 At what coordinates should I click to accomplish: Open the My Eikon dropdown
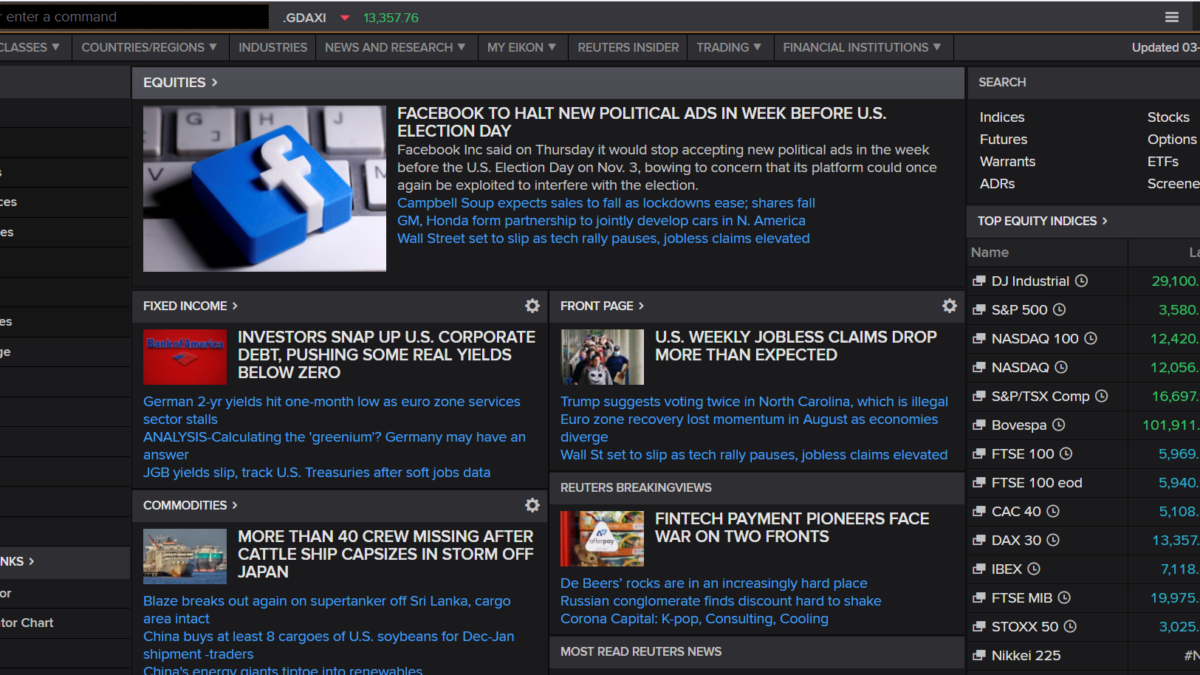tap(521, 47)
